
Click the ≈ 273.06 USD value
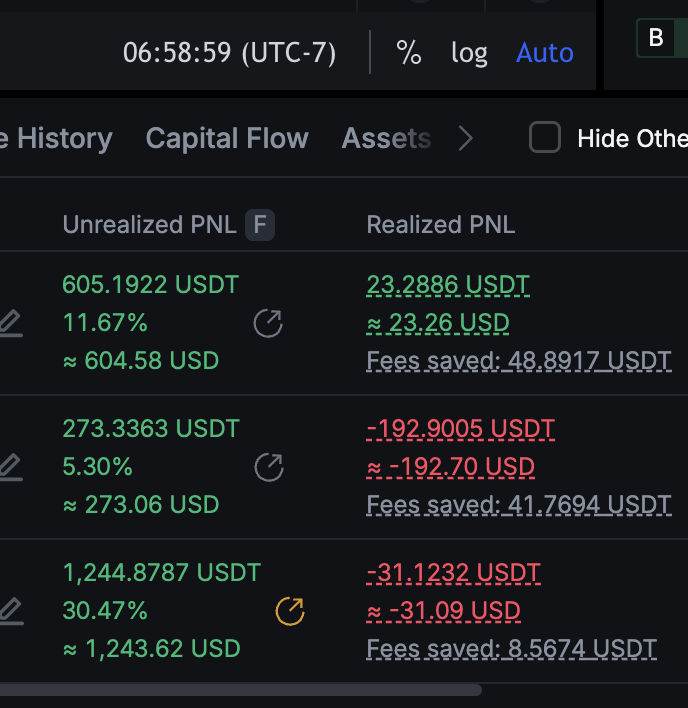click(141, 504)
